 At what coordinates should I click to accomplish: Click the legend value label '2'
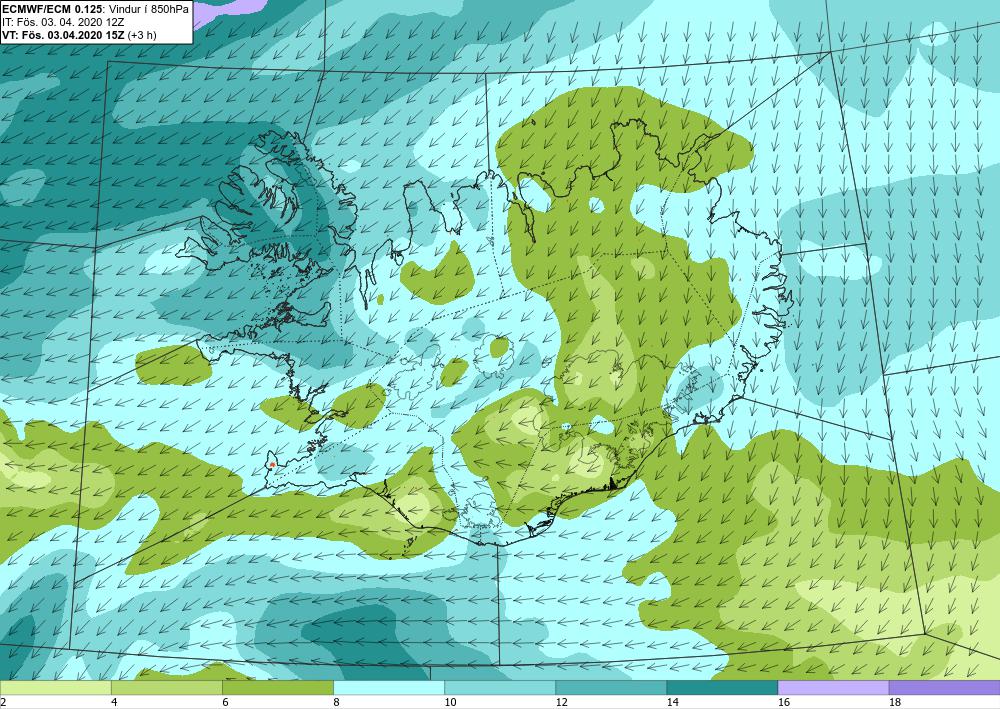click(x=3, y=702)
